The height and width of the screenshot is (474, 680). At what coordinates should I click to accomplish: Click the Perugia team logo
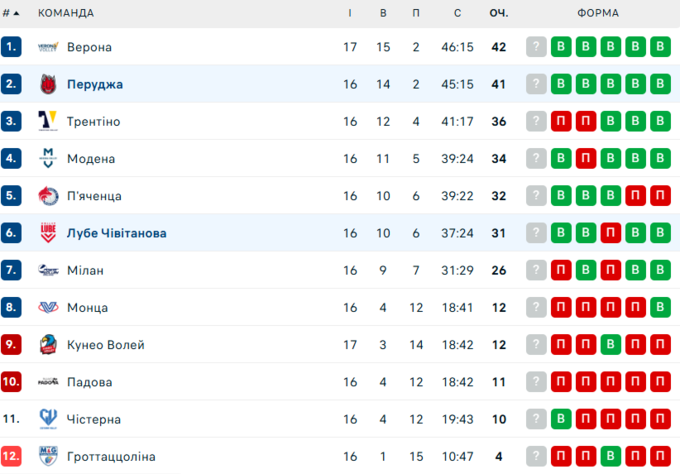tap(48, 84)
